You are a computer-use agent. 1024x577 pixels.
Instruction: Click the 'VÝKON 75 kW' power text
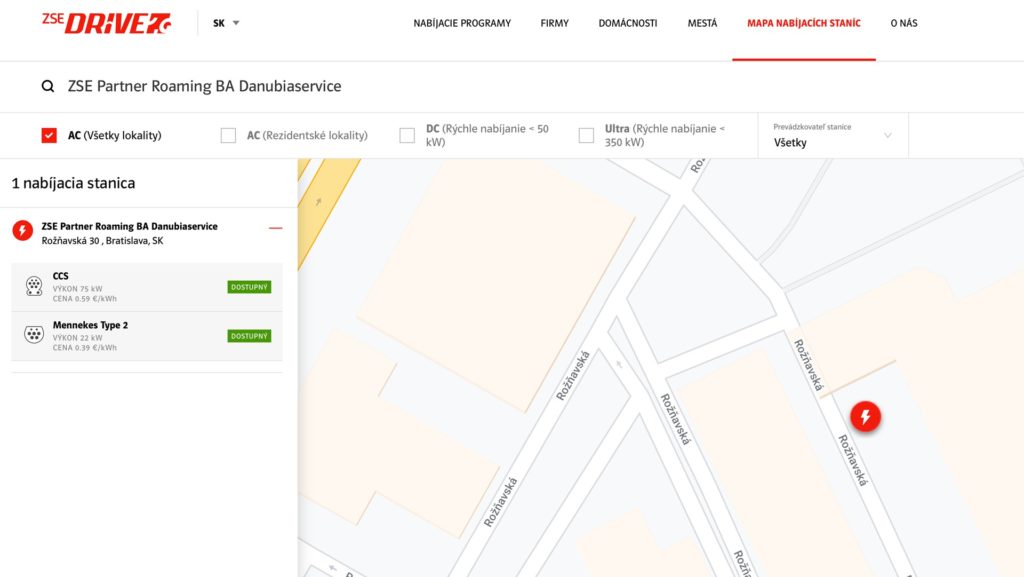point(78,288)
